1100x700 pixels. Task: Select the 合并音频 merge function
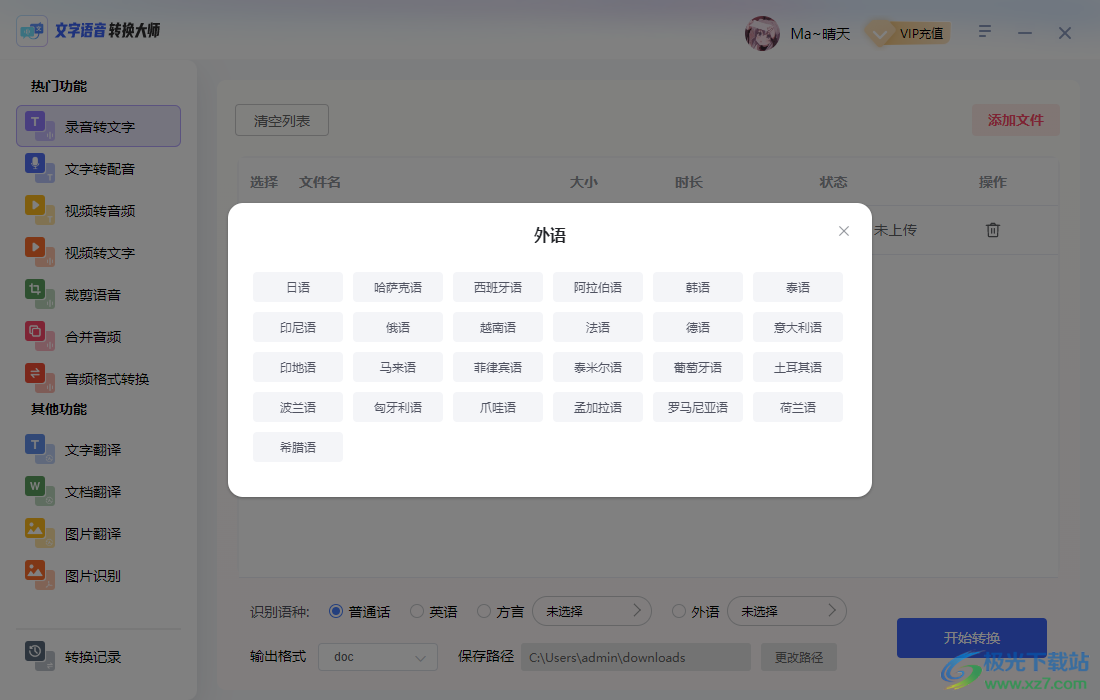tap(97, 336)
